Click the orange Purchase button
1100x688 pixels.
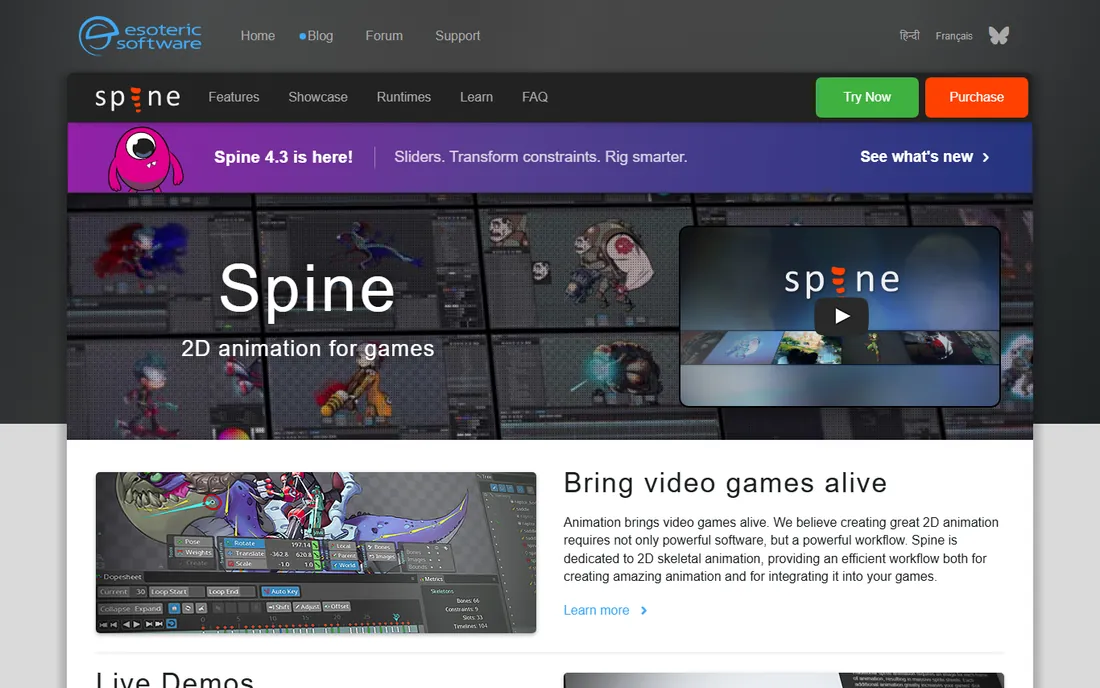point(976,97)
